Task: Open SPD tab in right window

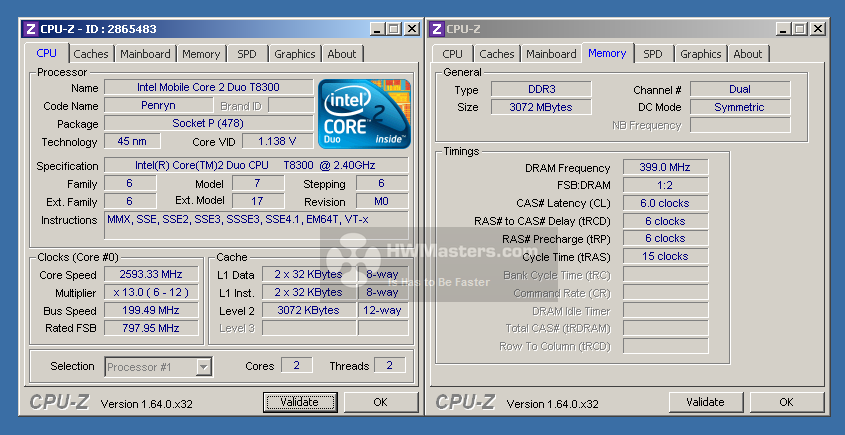Action: (x=653, y=54)
